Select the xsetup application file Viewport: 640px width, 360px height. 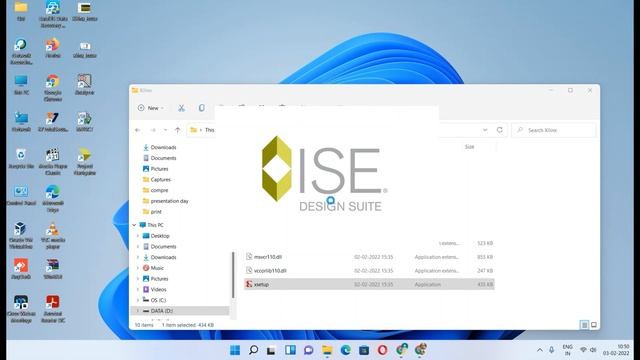click(x=369, y=284)
